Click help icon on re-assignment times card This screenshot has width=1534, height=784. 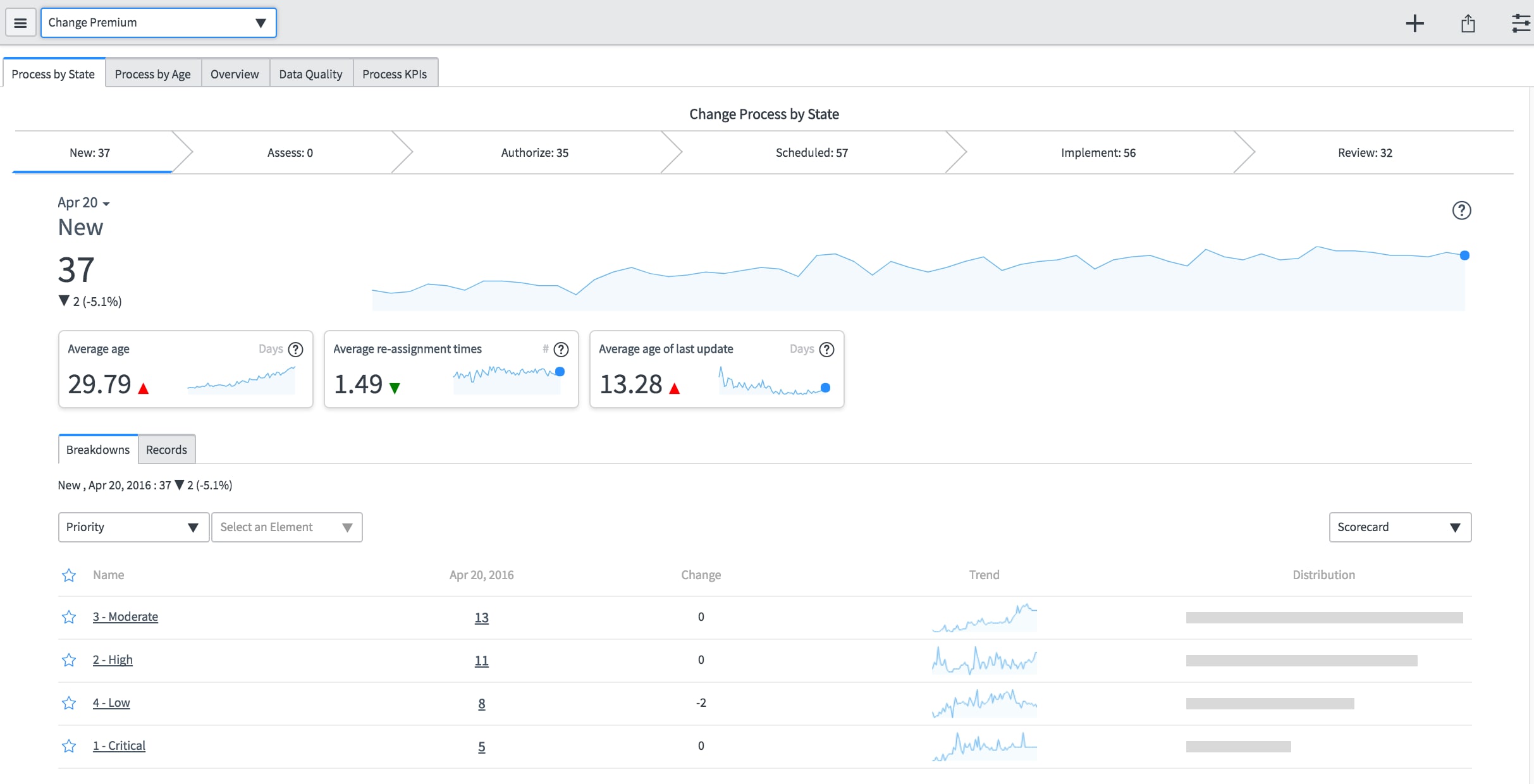[x=561, y=350]
